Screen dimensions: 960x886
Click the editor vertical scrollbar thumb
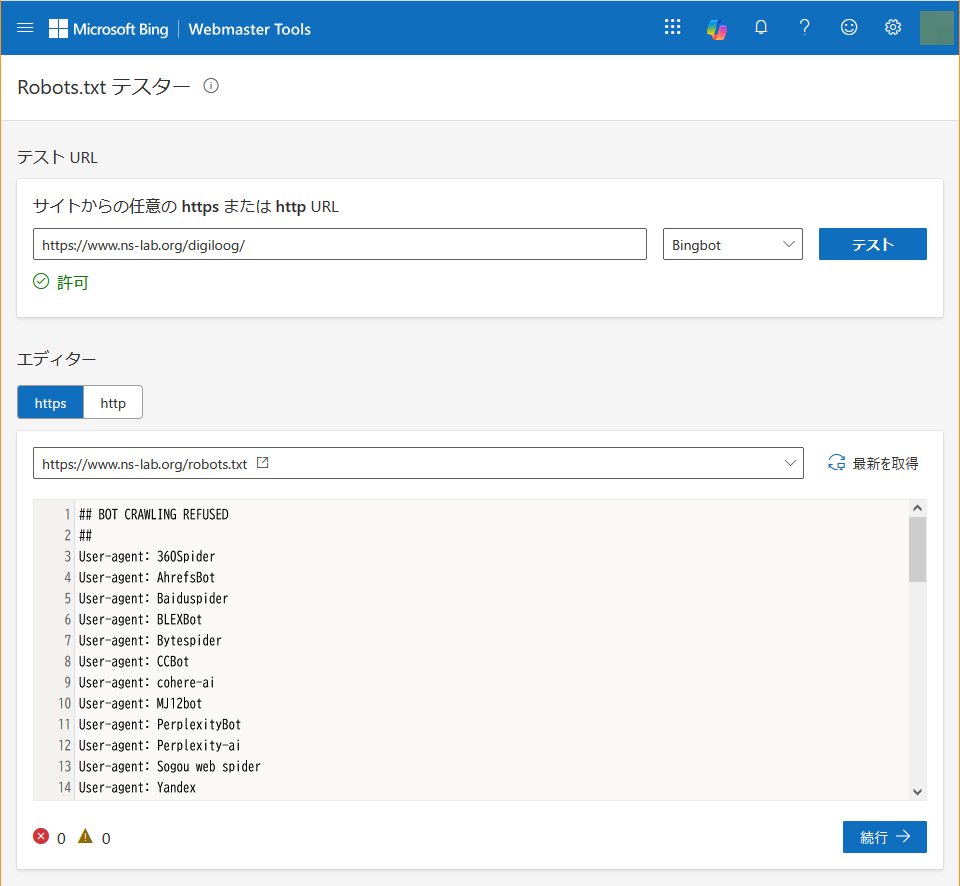(x=917, y=549)
